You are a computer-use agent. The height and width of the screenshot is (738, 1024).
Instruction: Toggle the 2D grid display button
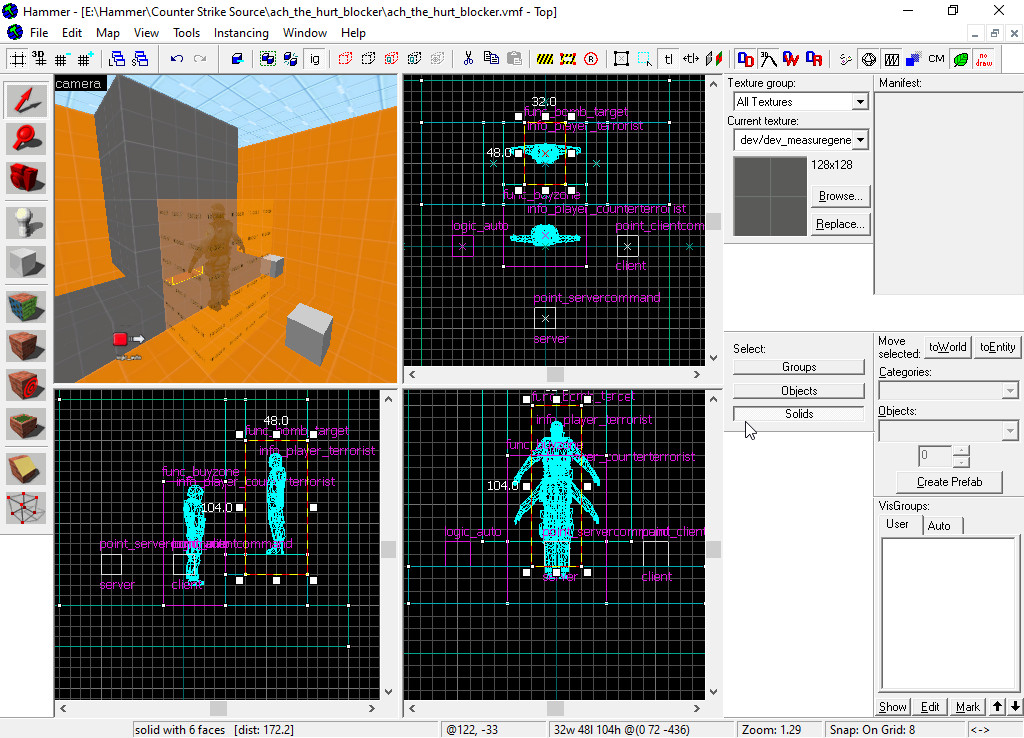[17, 59]
